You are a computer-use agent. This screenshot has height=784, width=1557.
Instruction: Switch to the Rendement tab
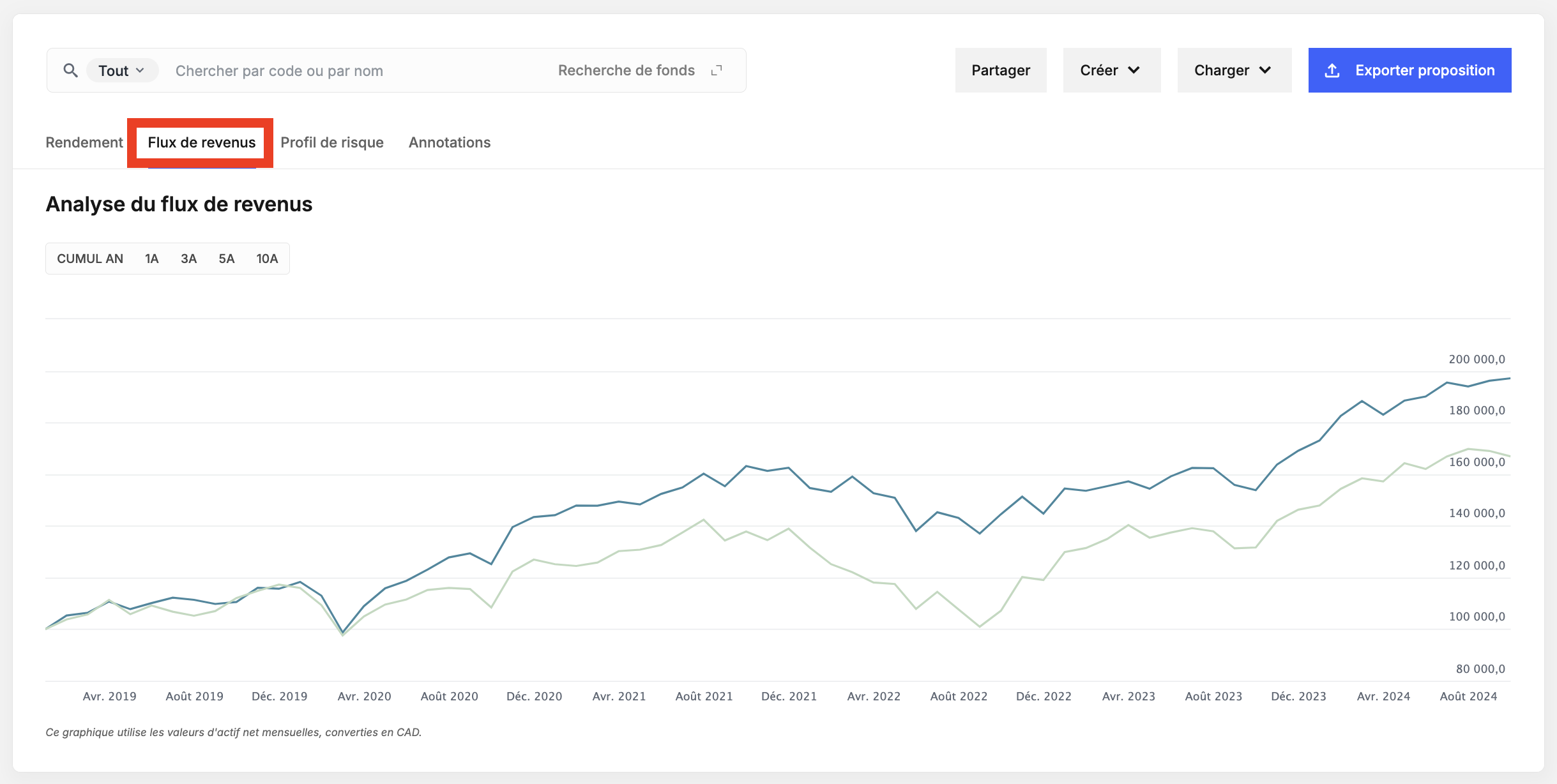(x=84, y=142)
